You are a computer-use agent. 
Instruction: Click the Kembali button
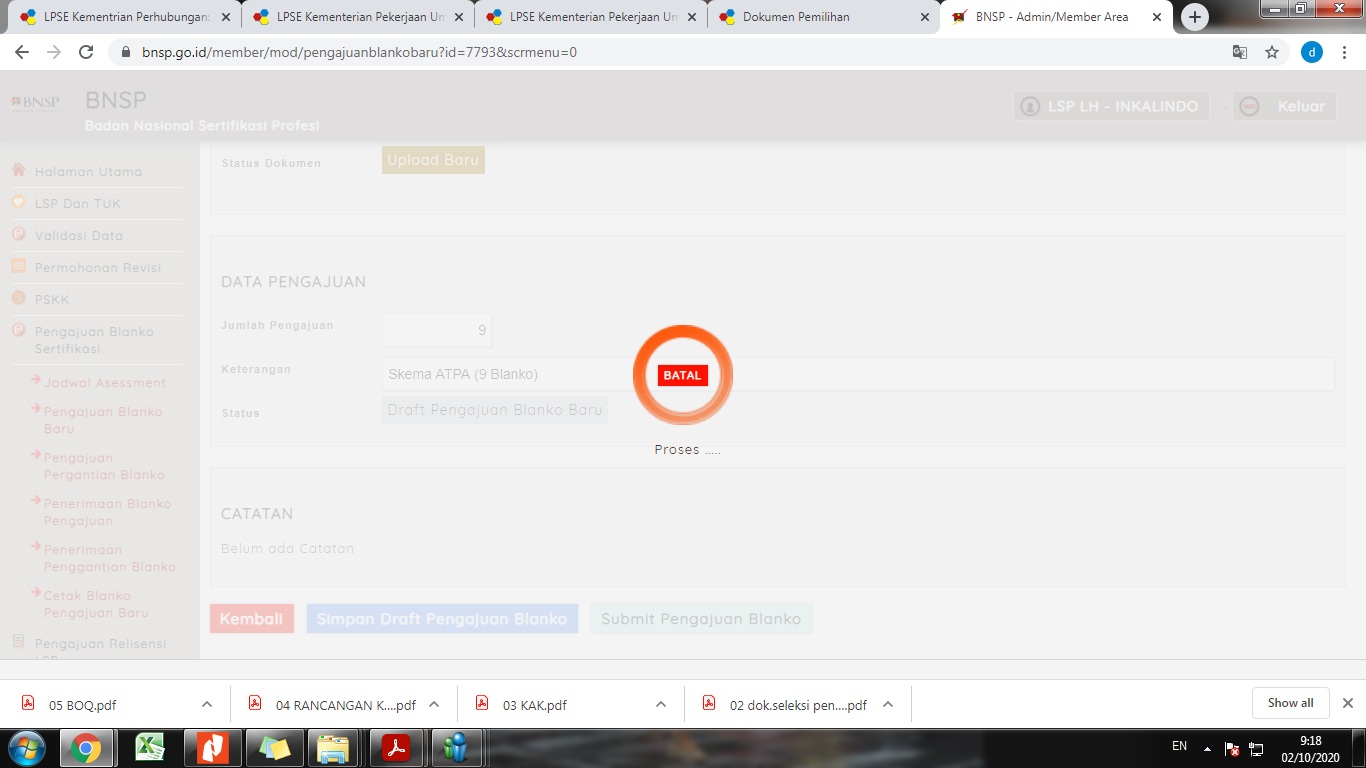pos(252,619)
